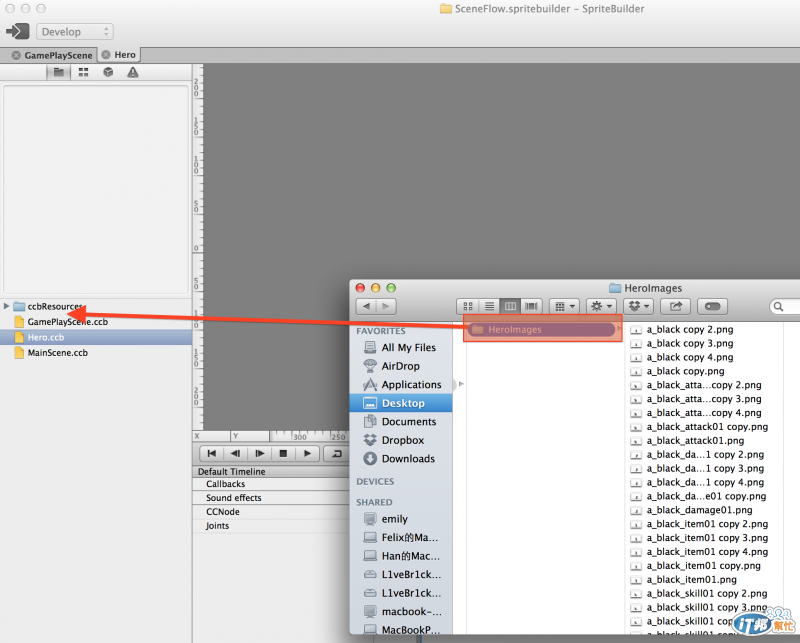The height and width of the screenshot is (643, 800).
Task: Minimize the HeroImages Finder window
Action: pos(376,288)
